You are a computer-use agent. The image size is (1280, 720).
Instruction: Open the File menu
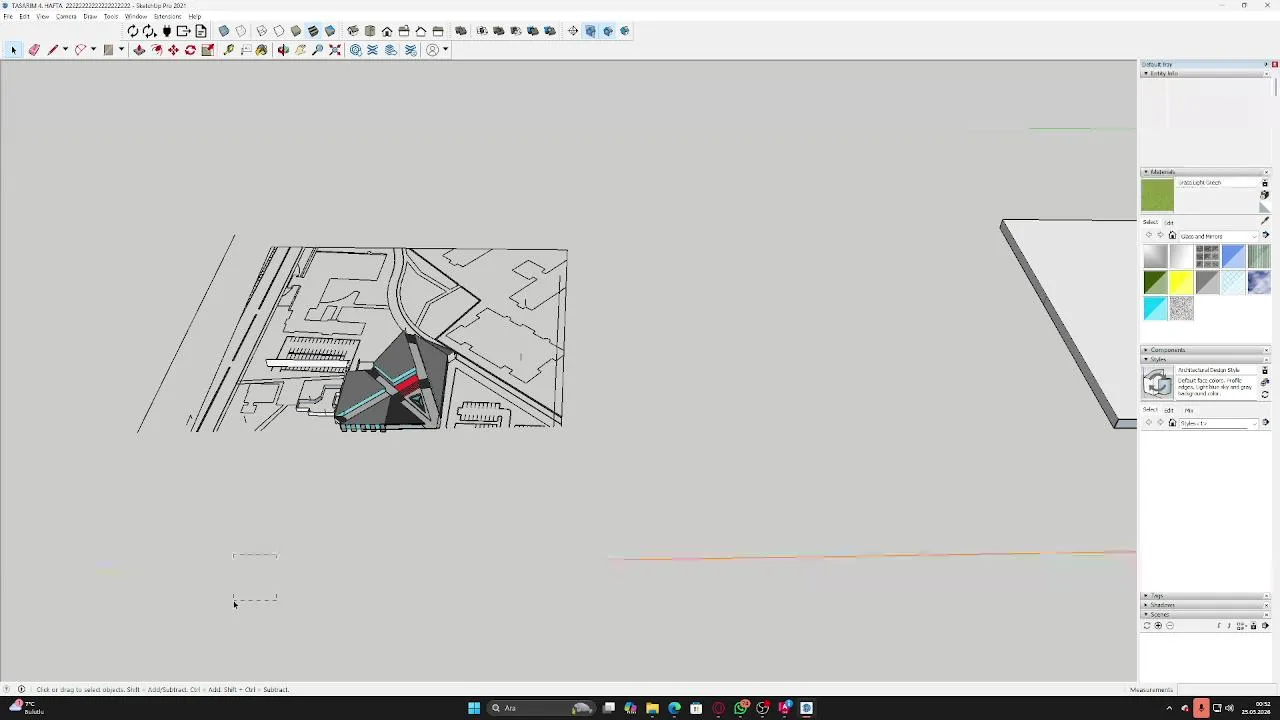point(8,16)
